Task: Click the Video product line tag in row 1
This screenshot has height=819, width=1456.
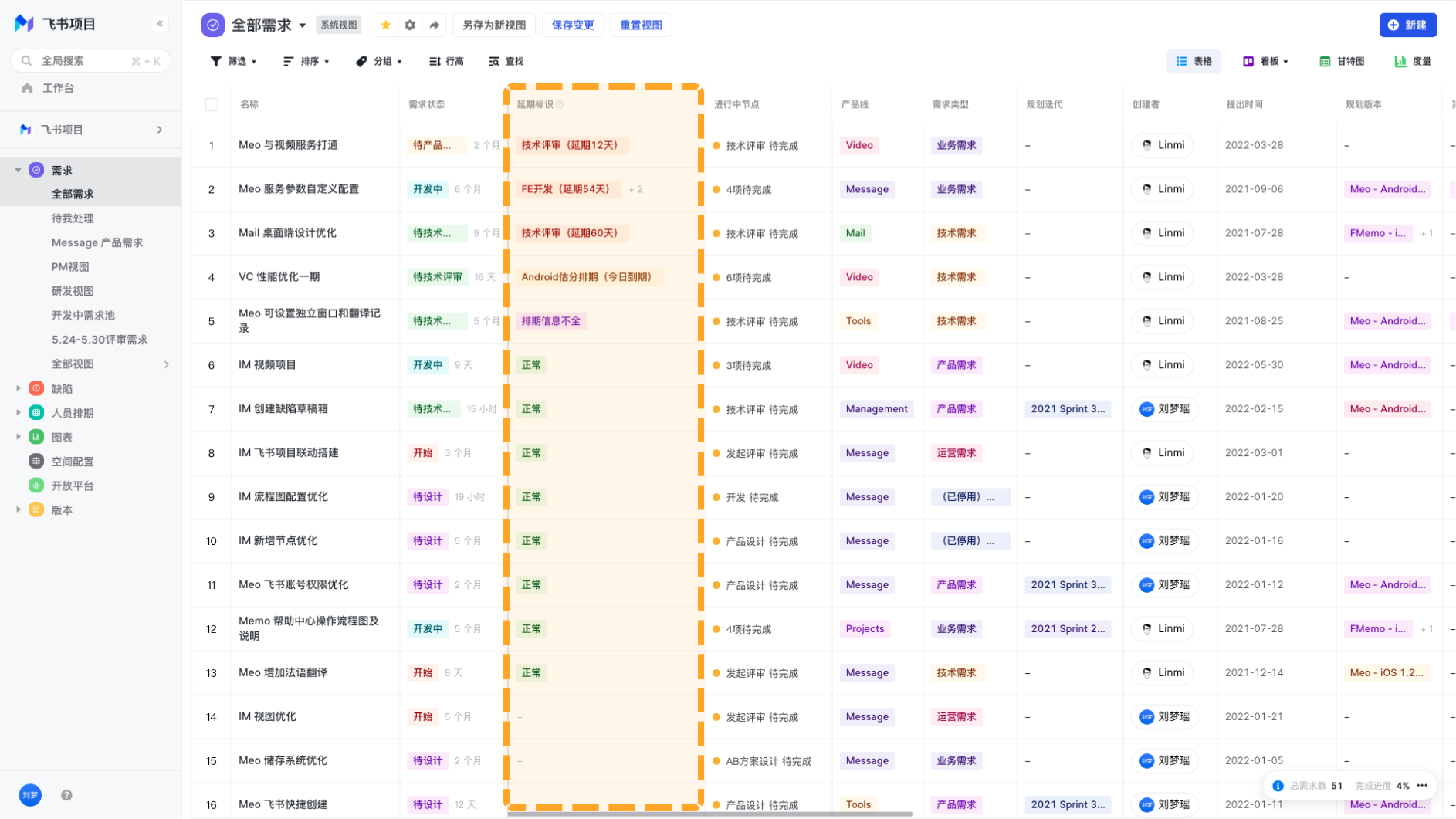Action: point(859,145)
